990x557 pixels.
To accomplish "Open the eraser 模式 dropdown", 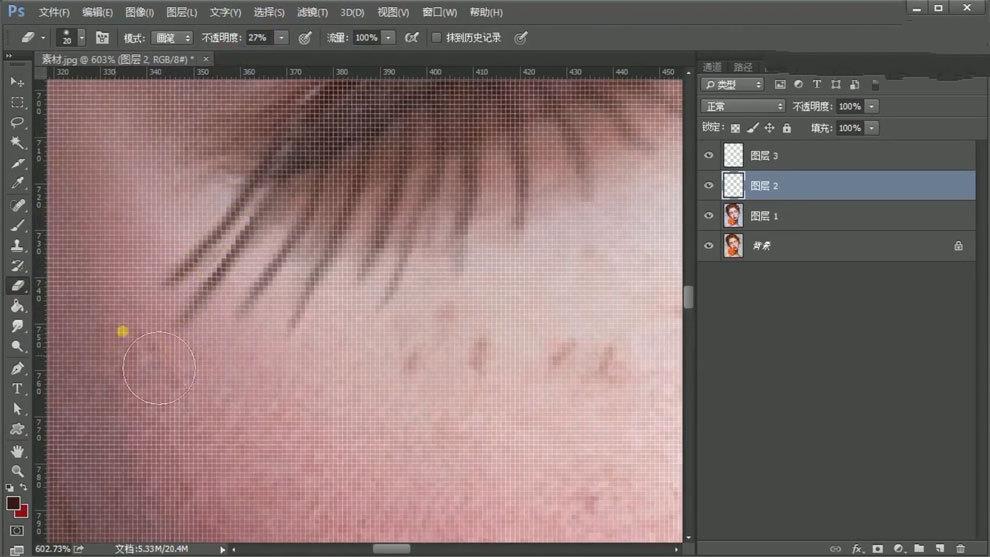I will (x=171, y=38).
